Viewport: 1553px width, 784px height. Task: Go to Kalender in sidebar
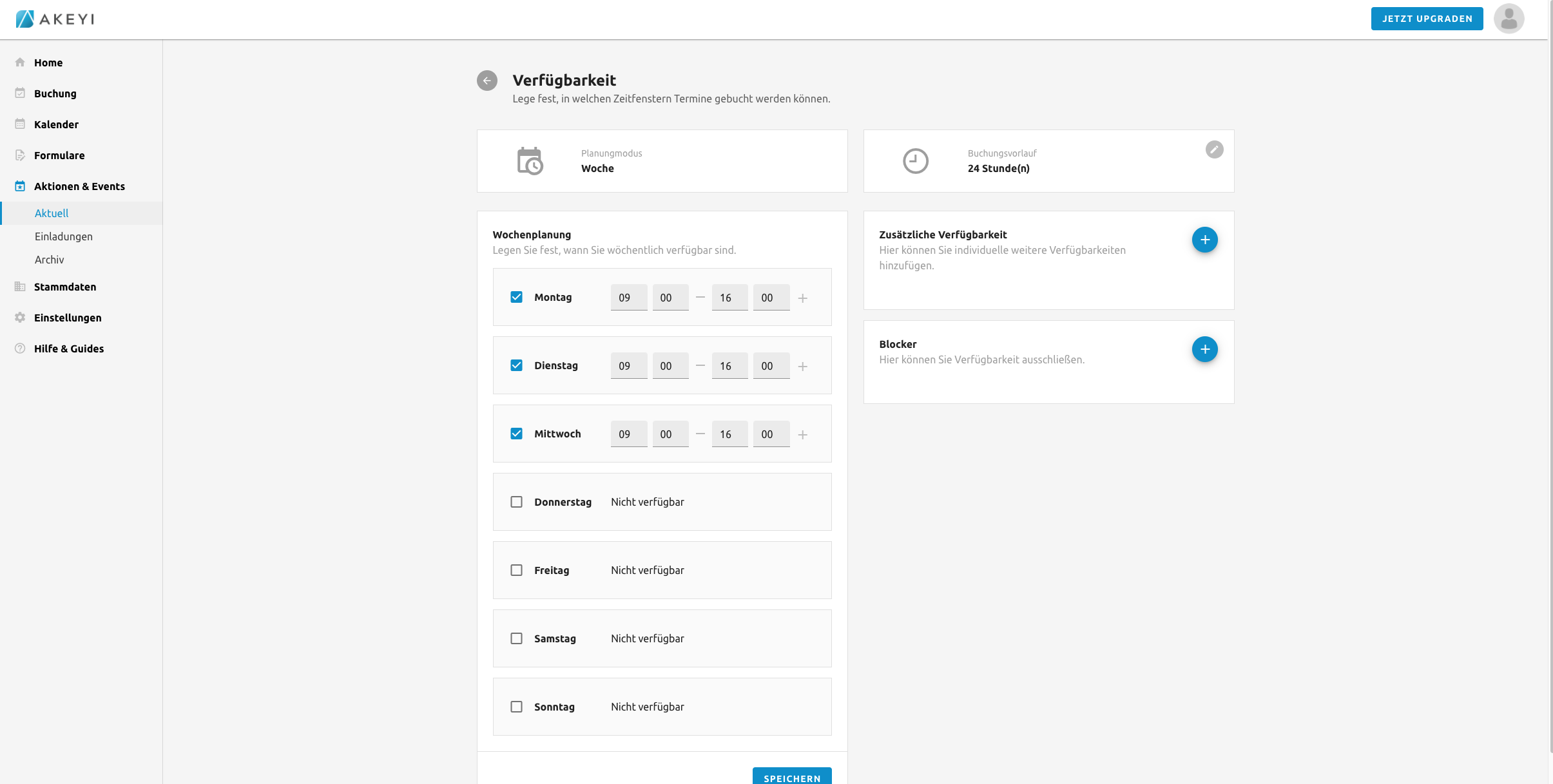click(56, 124)
